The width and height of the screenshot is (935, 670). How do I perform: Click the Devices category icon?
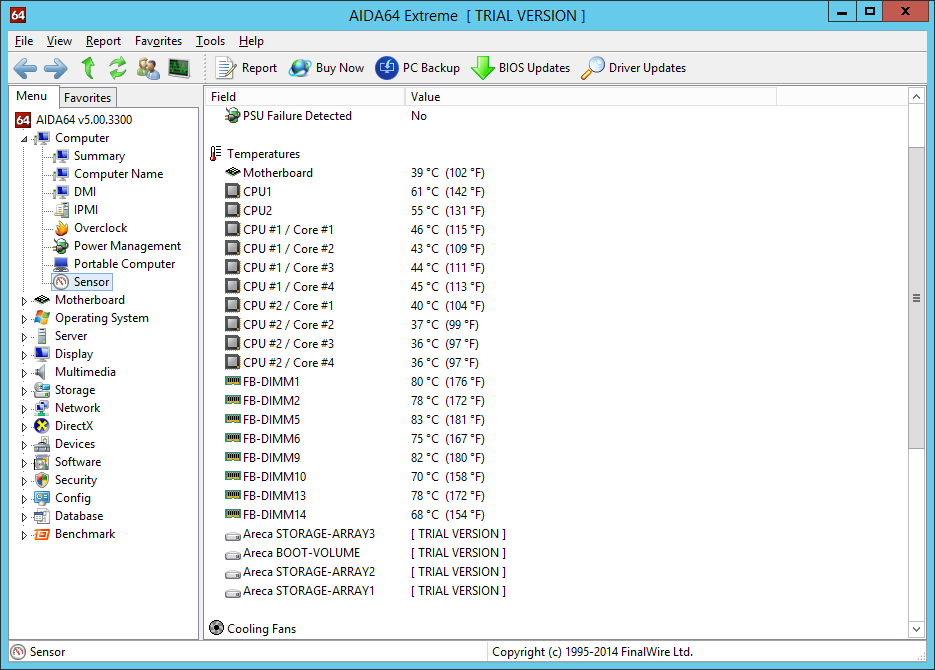coord(42,444)
